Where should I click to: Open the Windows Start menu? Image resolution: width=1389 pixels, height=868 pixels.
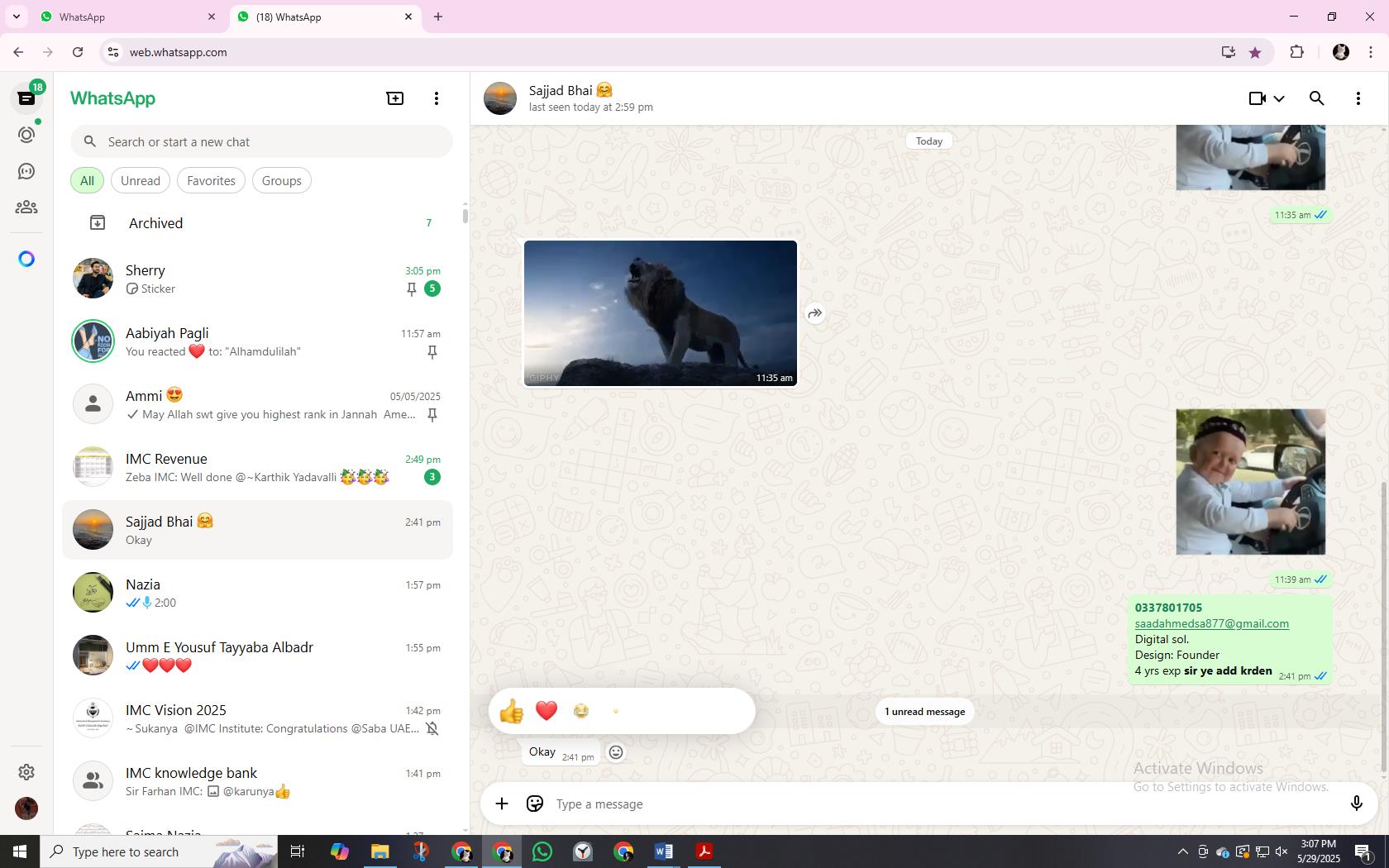pos(20,851)
